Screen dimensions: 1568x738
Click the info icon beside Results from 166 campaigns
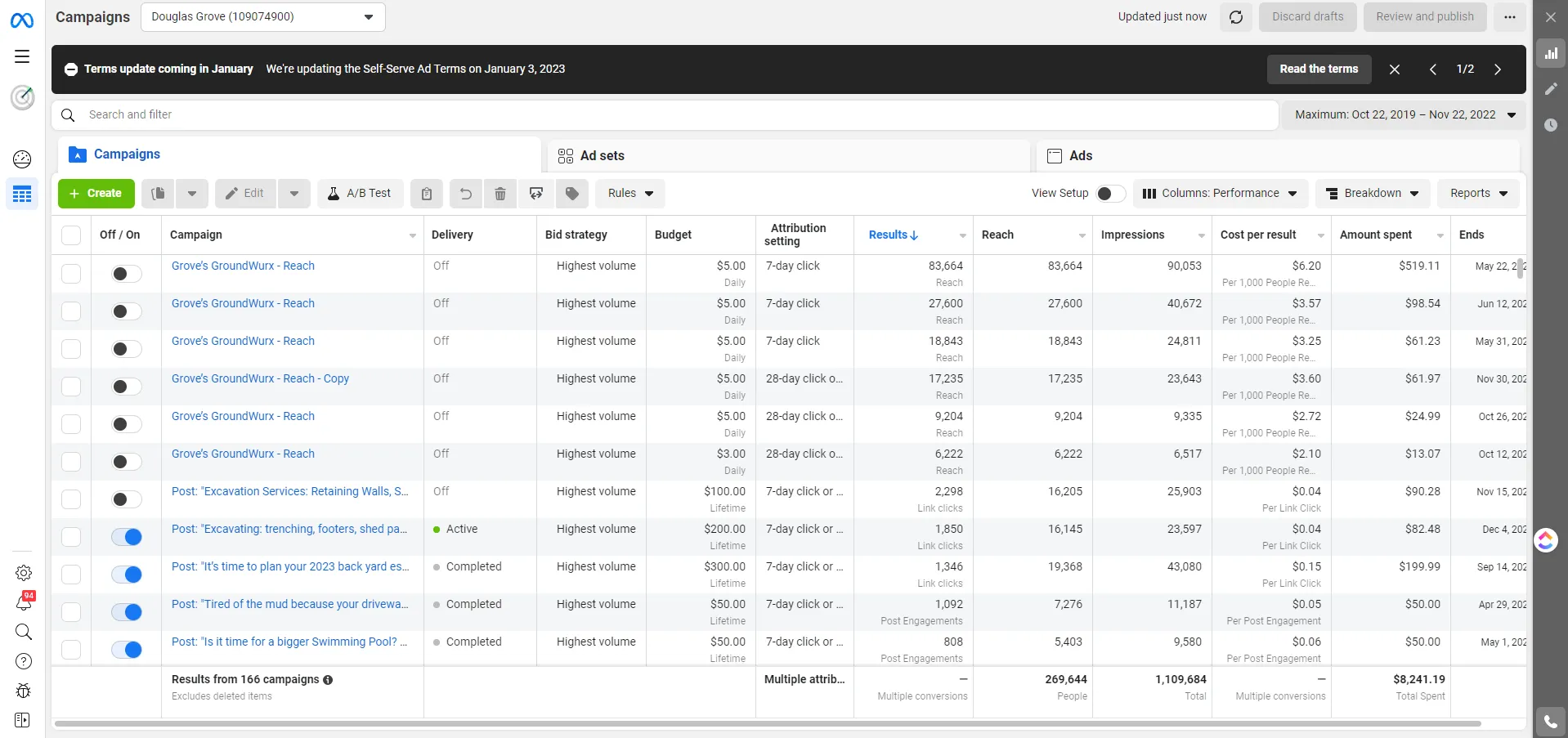coord(328,680)
